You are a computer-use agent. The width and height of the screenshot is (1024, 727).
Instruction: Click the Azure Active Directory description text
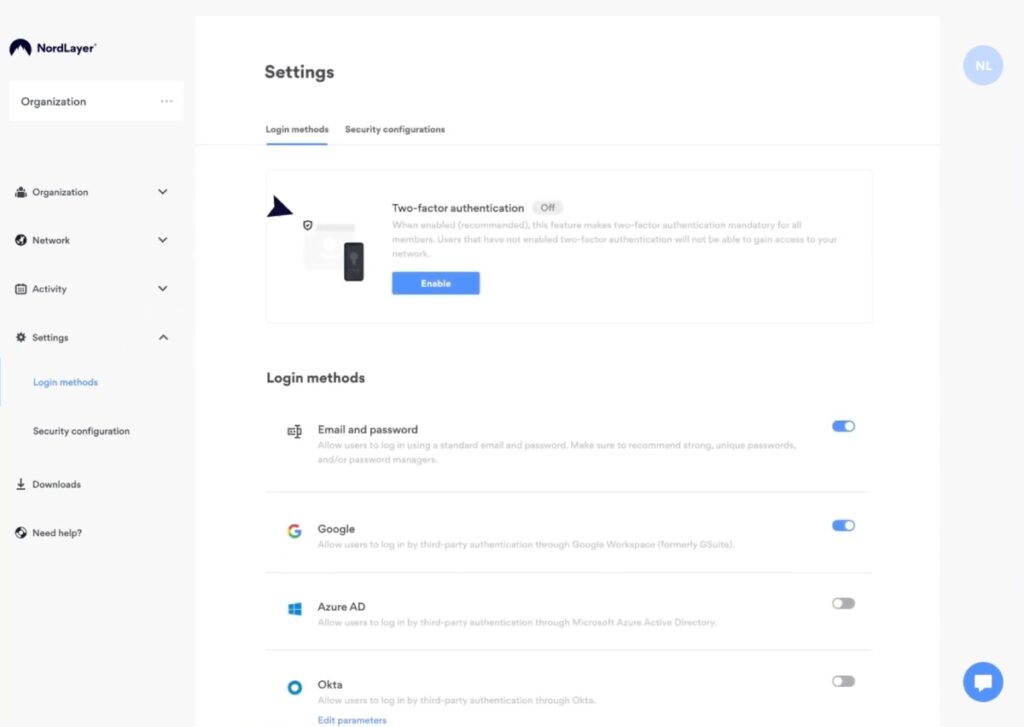517,622
